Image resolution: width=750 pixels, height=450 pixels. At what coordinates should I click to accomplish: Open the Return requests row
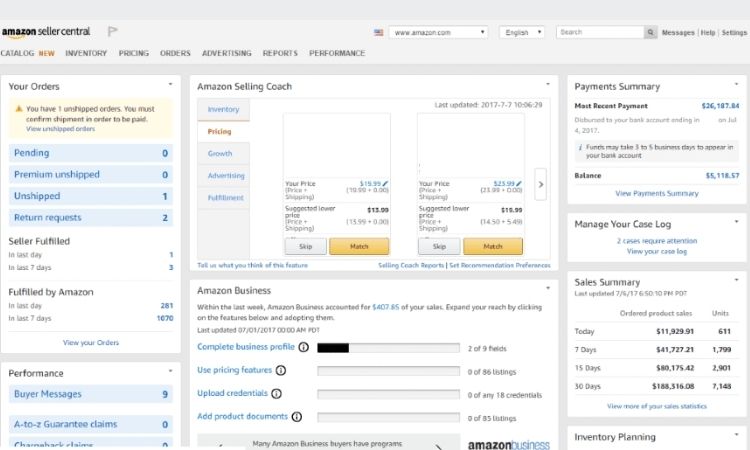(91, 218)
